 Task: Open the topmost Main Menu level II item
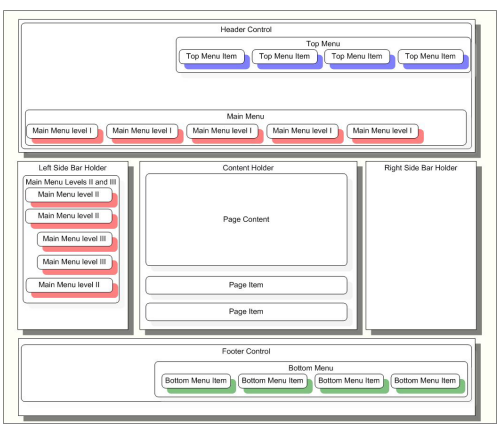click(69, 195)
